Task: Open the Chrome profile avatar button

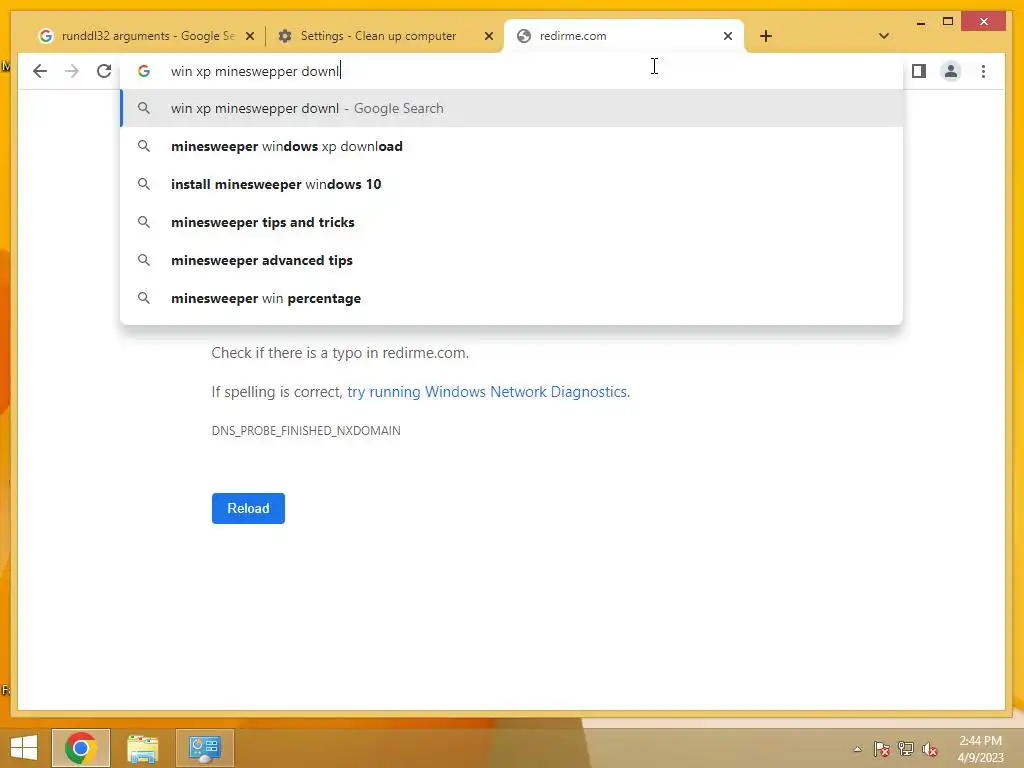Action: pos(951,71)
